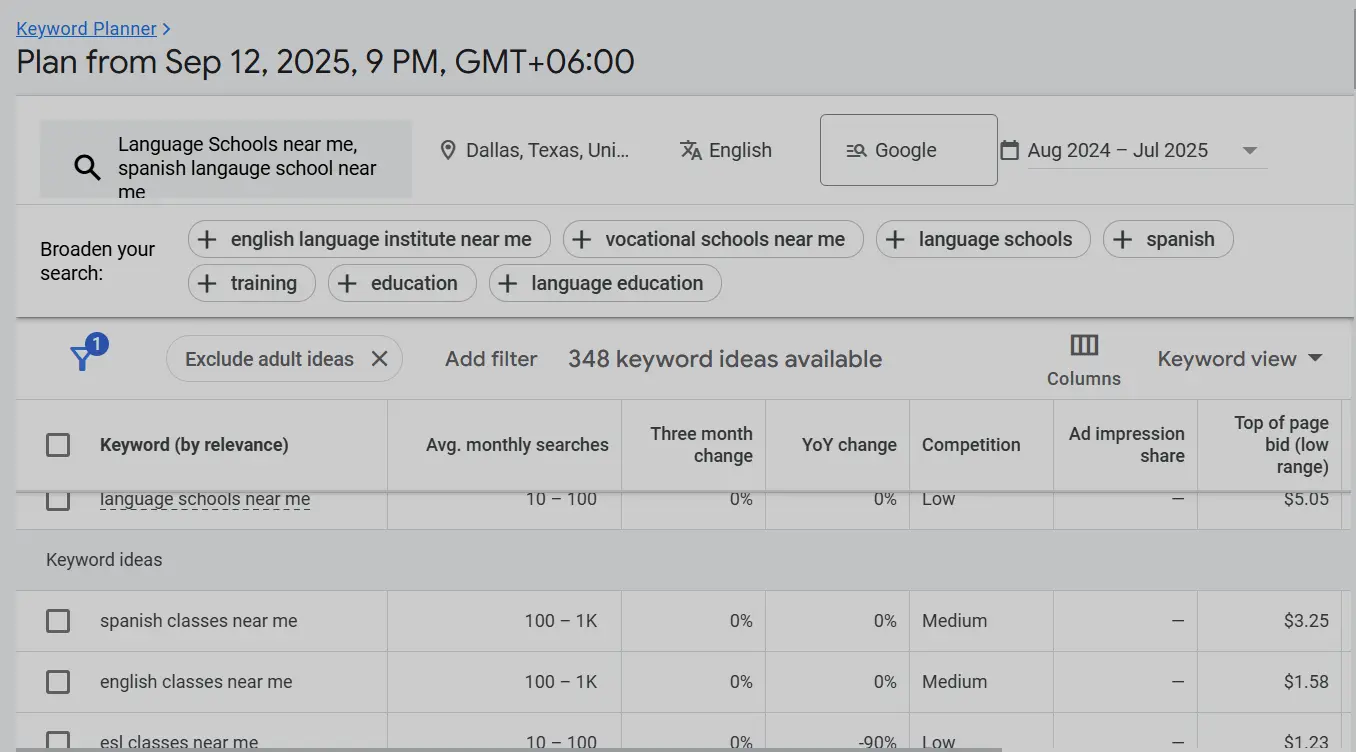Check the box next to english classes near me
1356x752 pixels.
pos(57,682)
